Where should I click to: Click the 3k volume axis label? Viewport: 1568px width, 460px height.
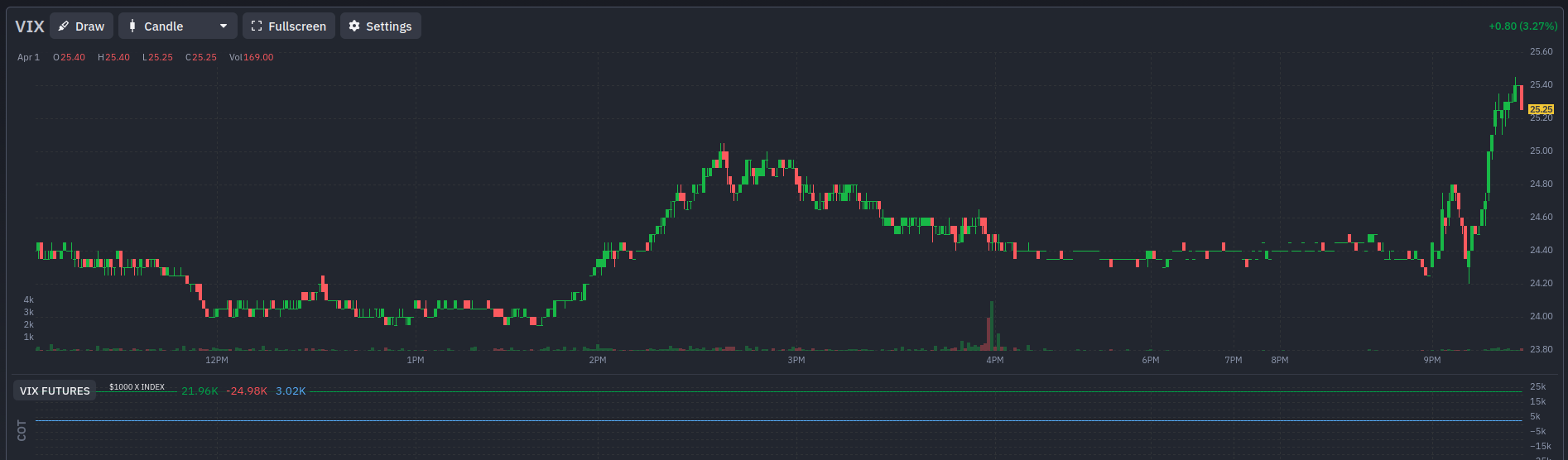[29, 312]
